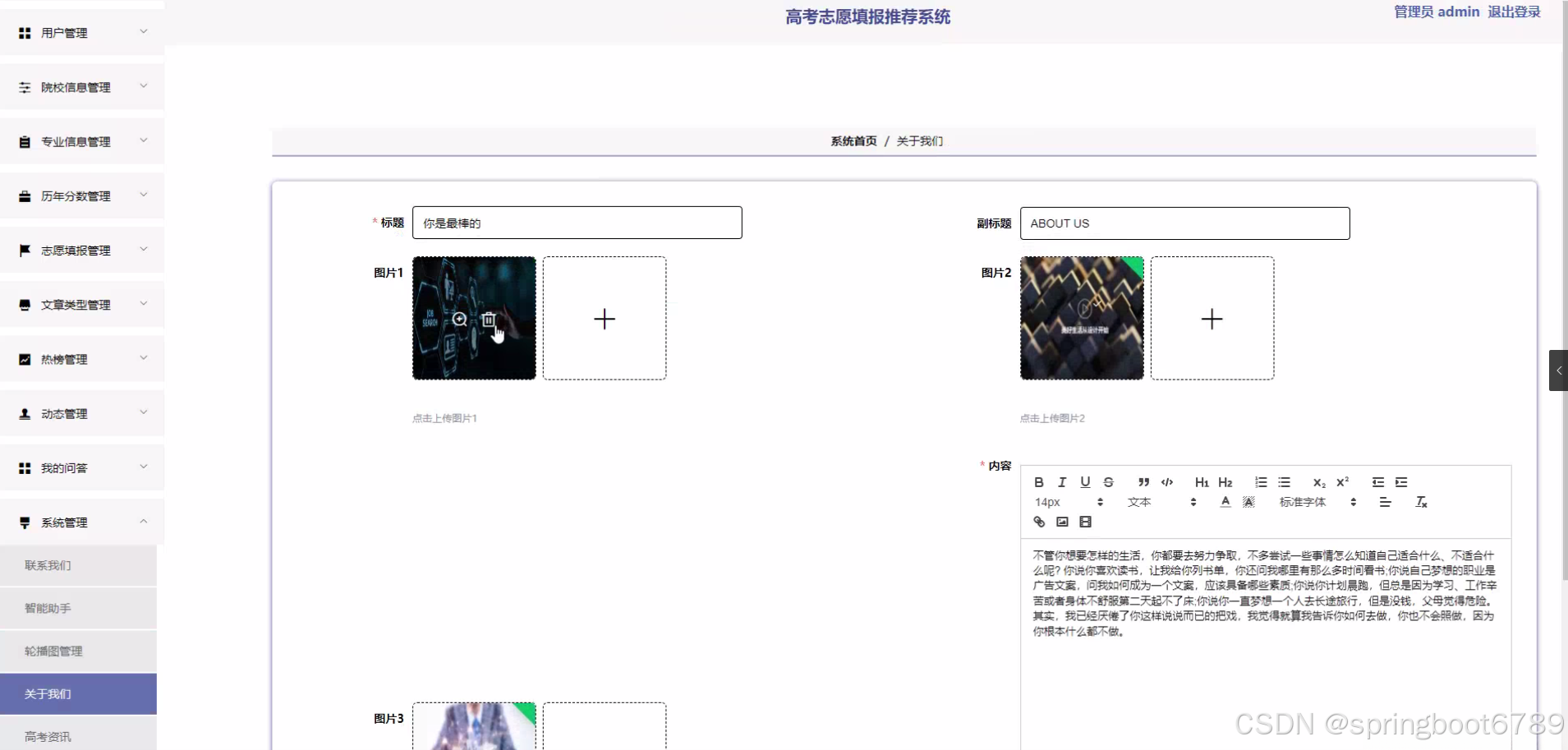The width and height of the screenshot is (1568, 750).
Task: Expand the 历年分数管理 menu
Action: [82, 196]
